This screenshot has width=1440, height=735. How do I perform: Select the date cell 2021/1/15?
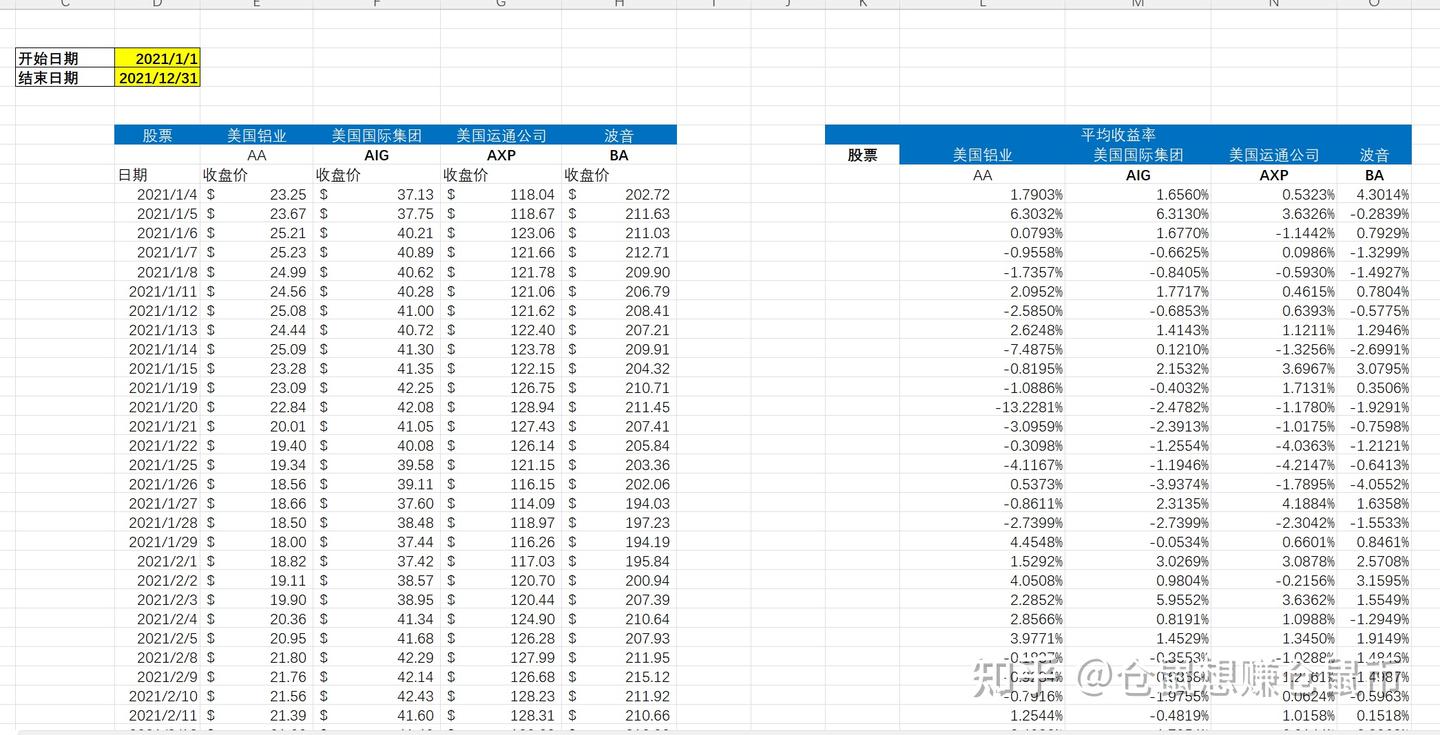pos(157,368)
